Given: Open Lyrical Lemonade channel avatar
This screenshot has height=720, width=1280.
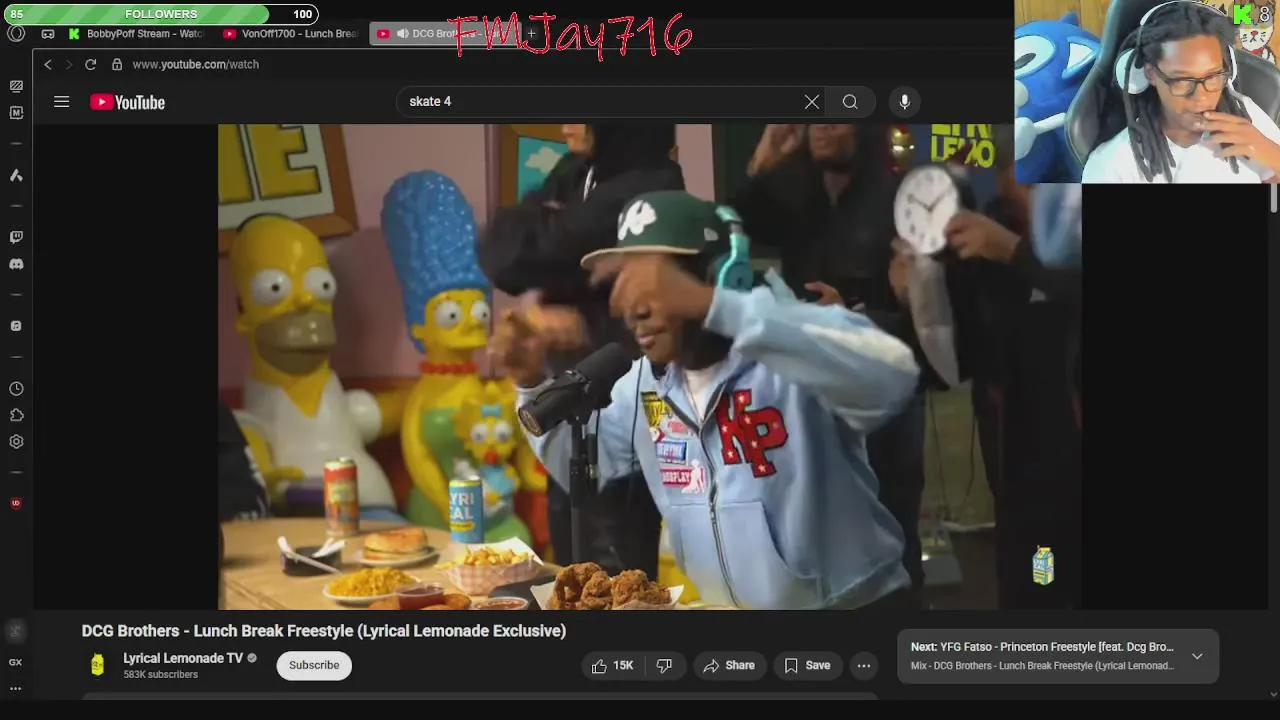Looking at the screenshot, I should (98, 665).
